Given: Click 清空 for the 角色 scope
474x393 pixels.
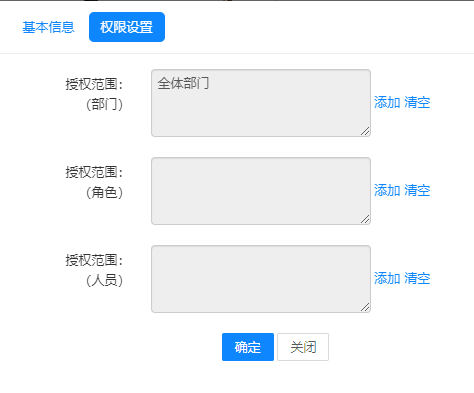Looking at the screenshot, I should [417, 190].
